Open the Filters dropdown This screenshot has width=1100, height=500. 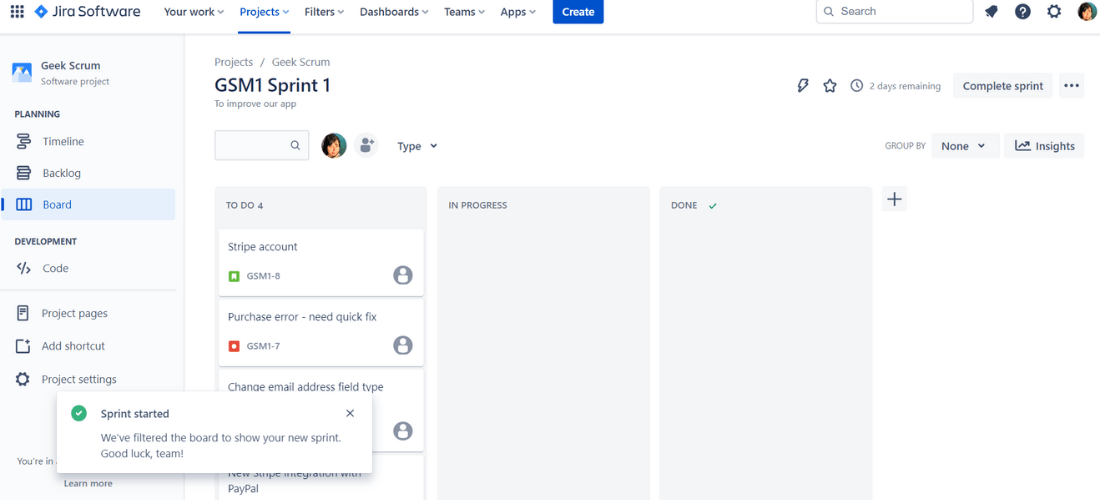(x=324, y=12)
